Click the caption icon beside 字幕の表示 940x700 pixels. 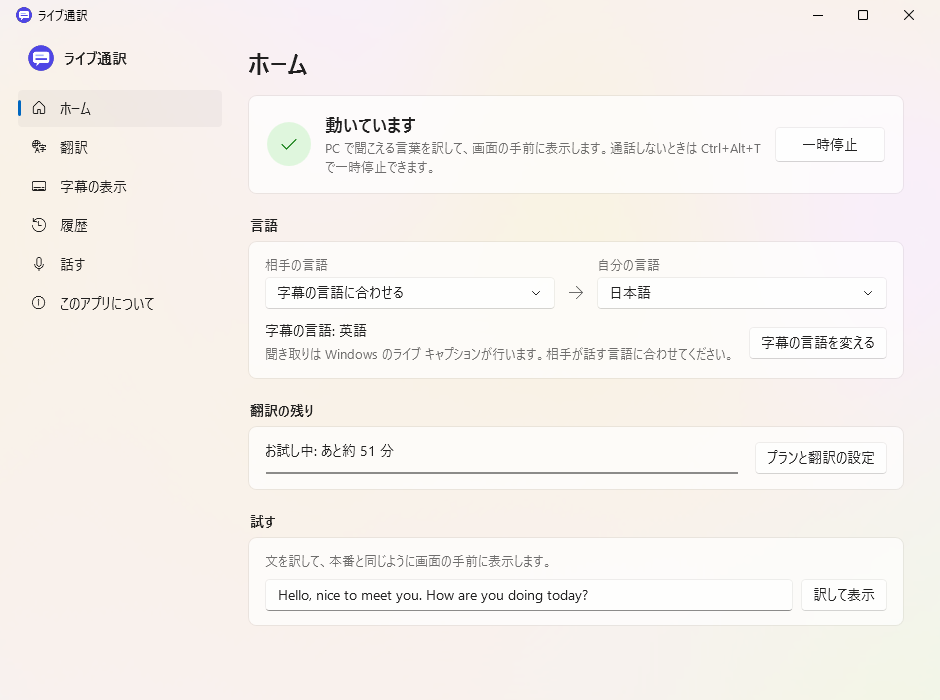pyautogui.click(x=39, y=186)
